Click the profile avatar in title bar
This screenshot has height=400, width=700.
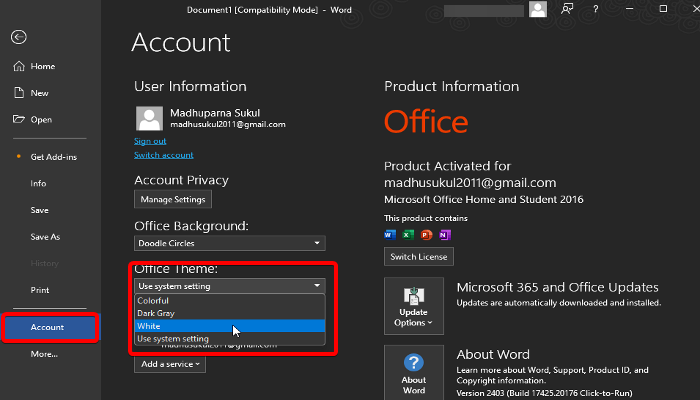point(539,9)
